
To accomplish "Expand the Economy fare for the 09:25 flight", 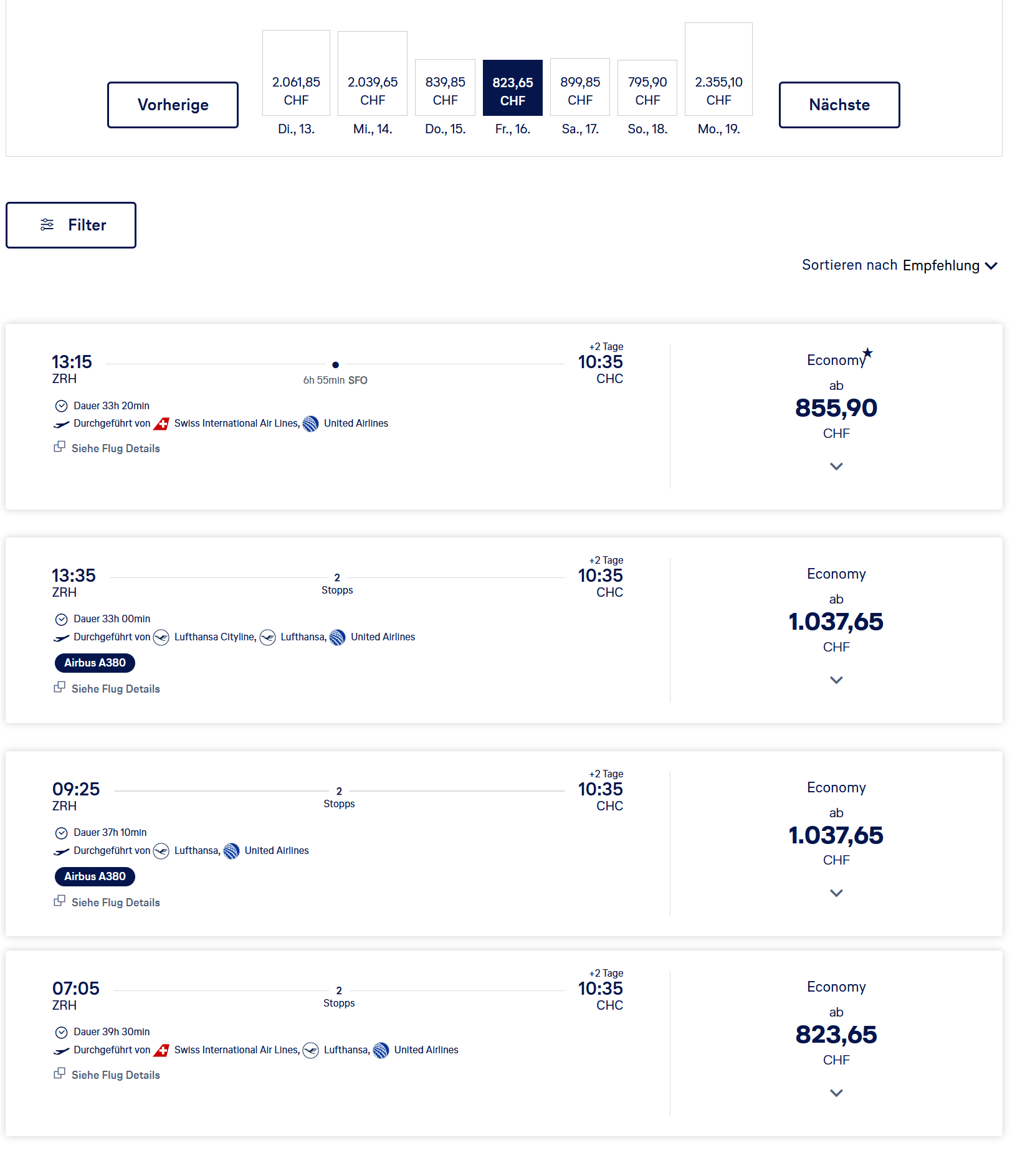I will (836, 893).
